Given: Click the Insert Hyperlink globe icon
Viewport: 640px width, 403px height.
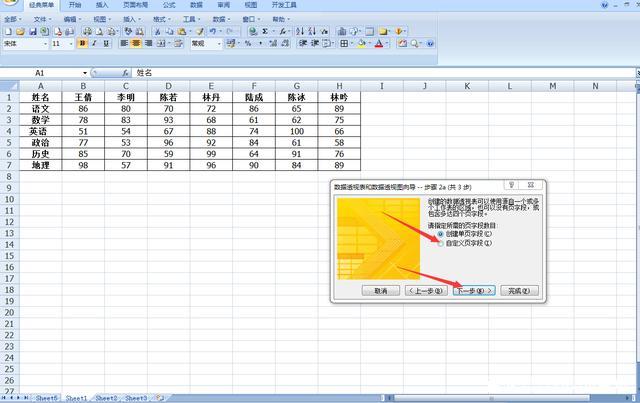Looking at the screenshot, I should [x=253, y=31].
